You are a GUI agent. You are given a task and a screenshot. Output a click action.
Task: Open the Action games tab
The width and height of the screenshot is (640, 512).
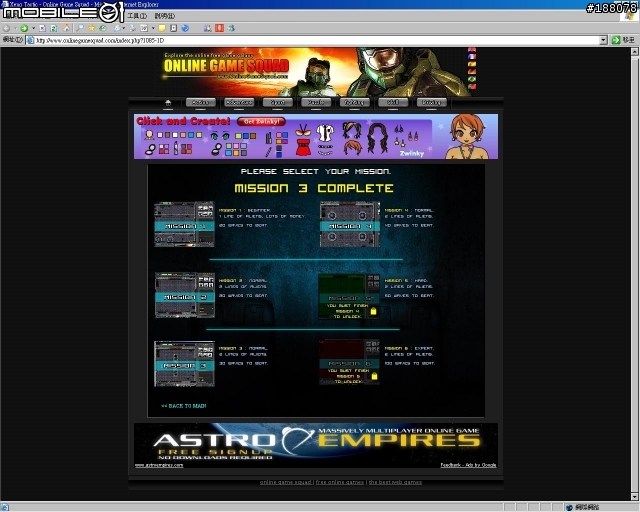(201, 102)
